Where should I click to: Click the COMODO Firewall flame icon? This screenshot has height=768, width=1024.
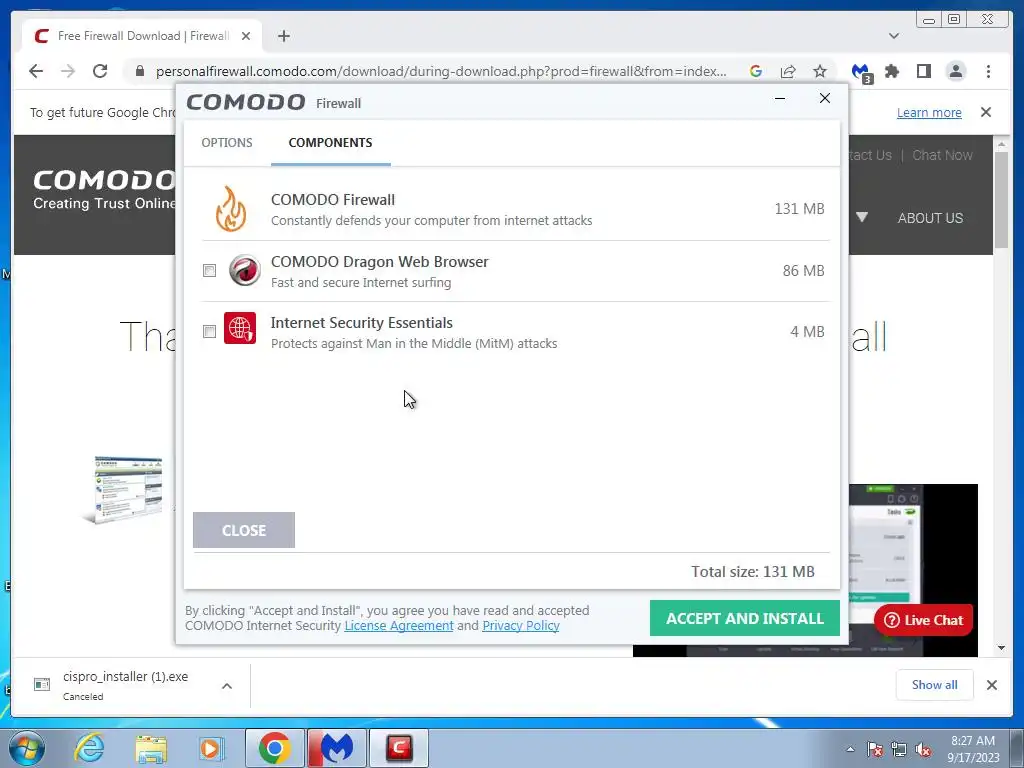[231, 209]
